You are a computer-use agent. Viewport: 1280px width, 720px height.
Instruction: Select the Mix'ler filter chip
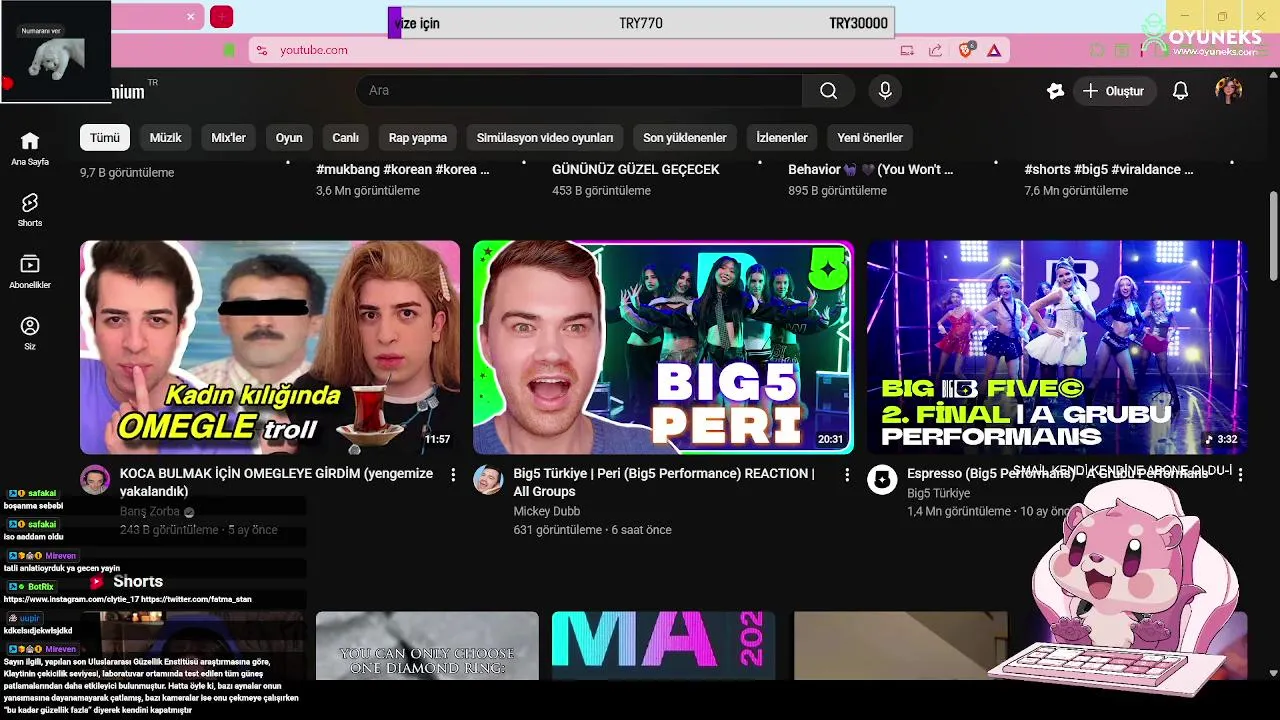228,138
